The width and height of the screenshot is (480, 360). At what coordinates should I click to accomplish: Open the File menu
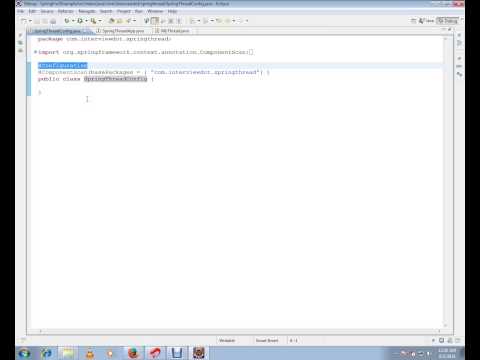pyautogui.click(x=21, y=11)
